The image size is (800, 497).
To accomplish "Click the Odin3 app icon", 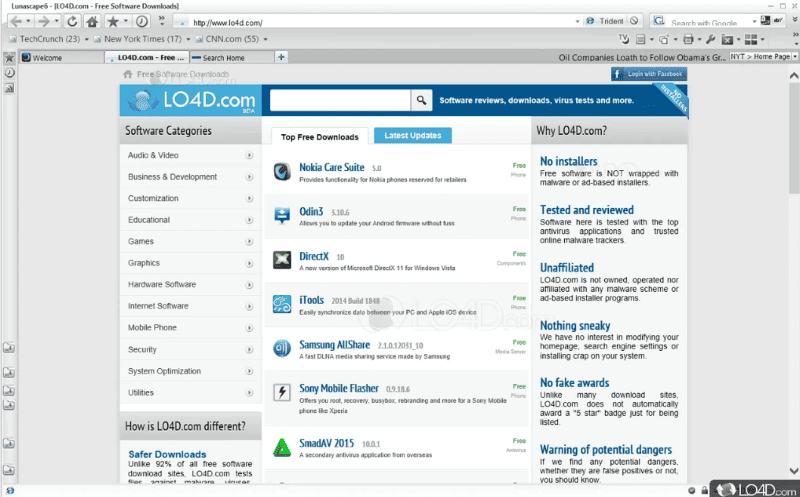I will tap(282, 215).
